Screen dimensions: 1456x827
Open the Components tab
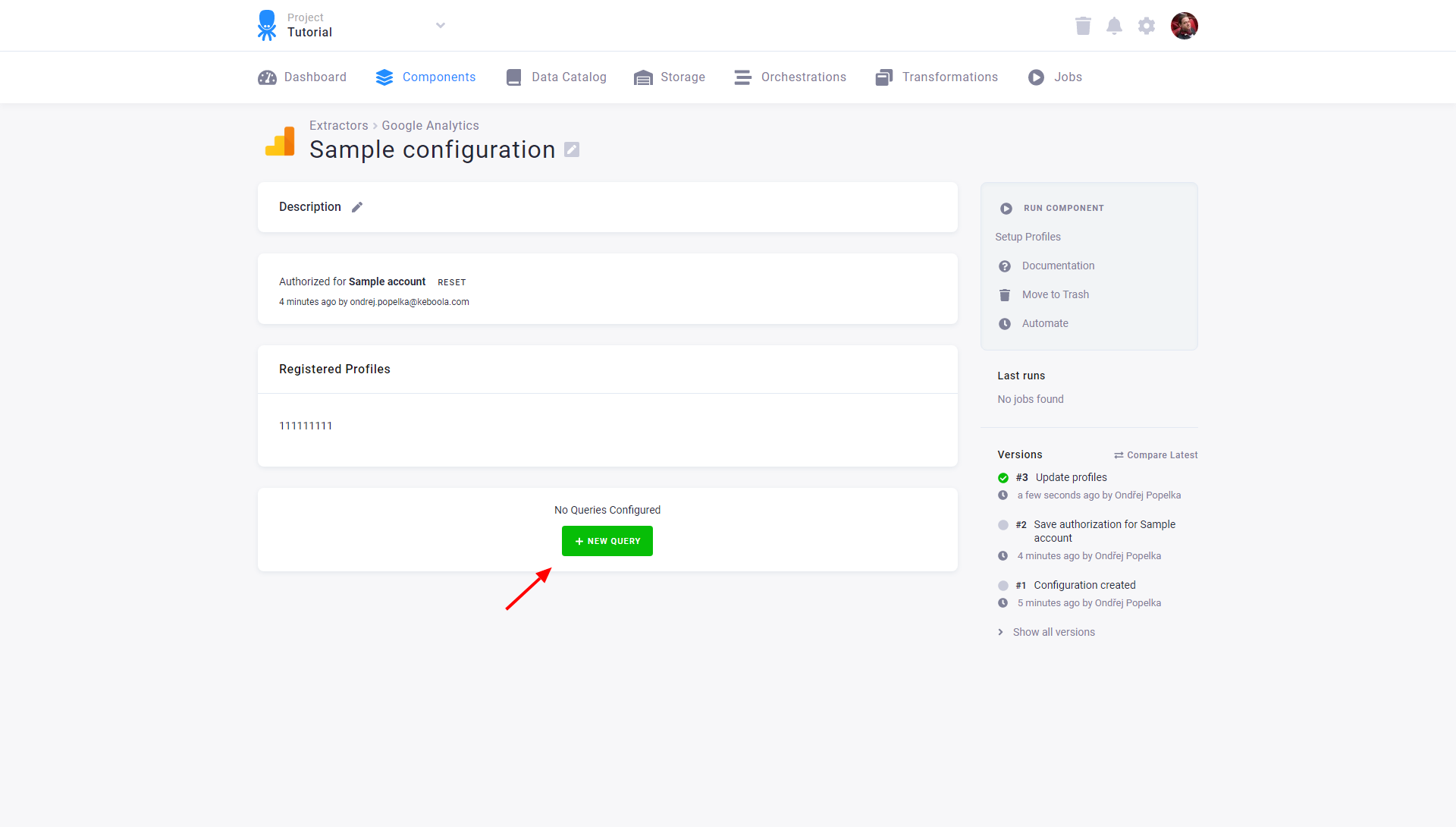point(425,77)
